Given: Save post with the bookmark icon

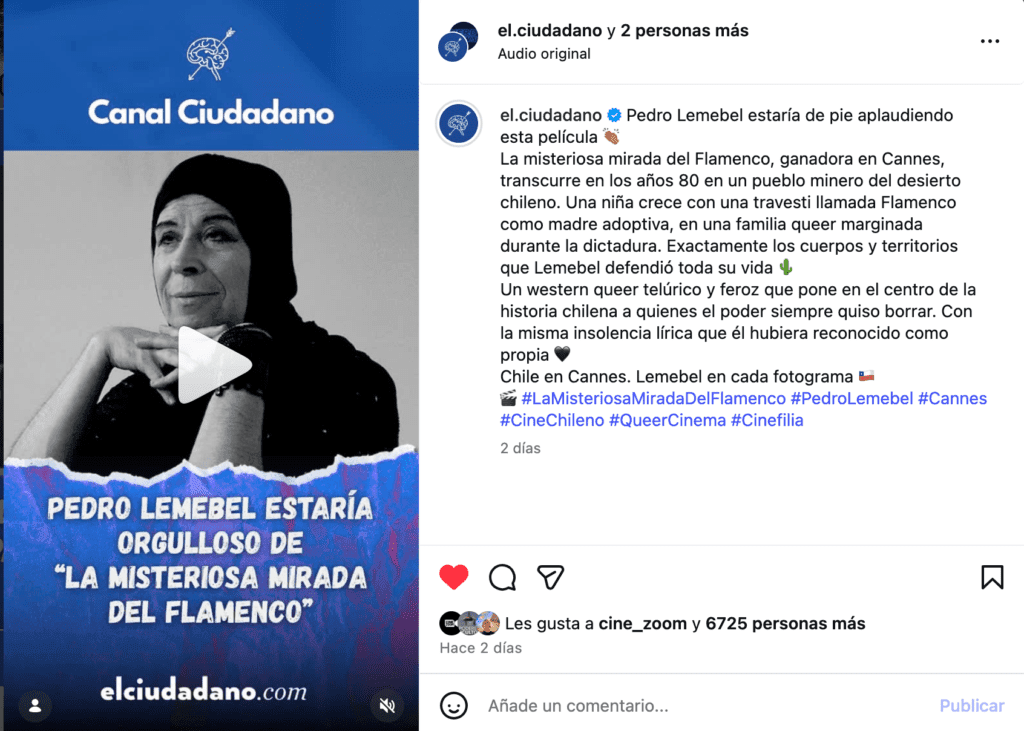Looking at the screenshot, I should point(992,577).
